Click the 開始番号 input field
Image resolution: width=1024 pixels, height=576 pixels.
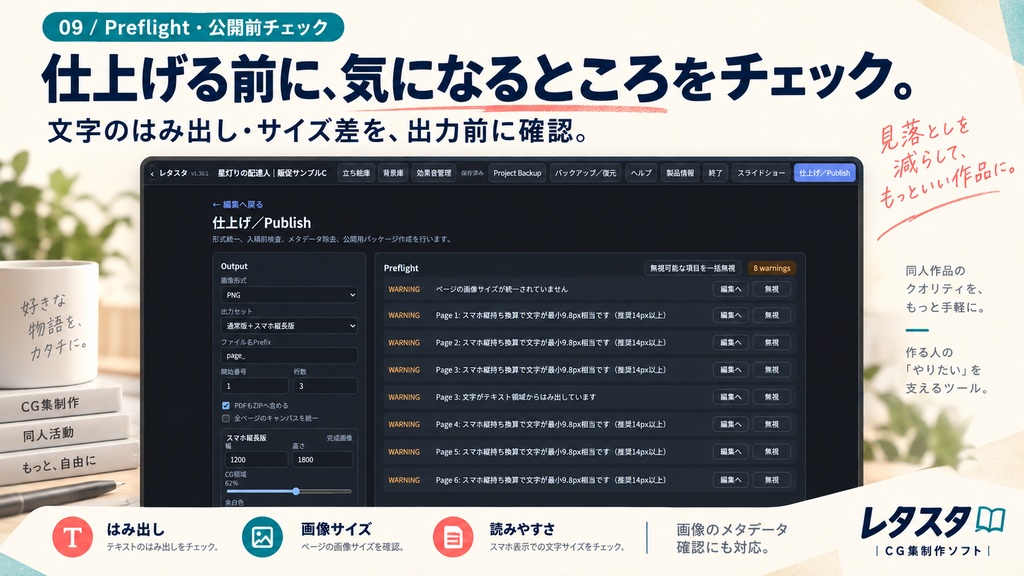[255, 386]
